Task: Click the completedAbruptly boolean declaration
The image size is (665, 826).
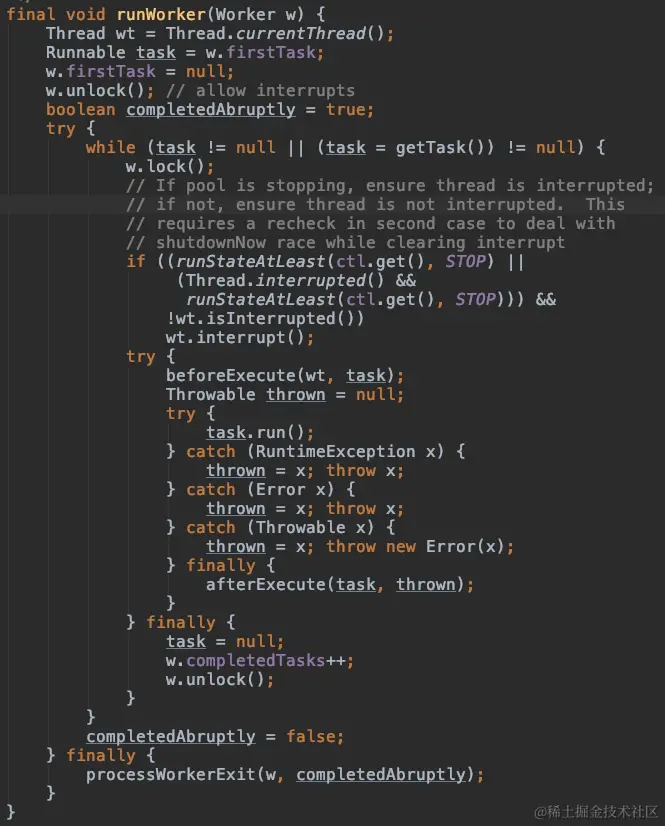Action: (x=210, y=110)
